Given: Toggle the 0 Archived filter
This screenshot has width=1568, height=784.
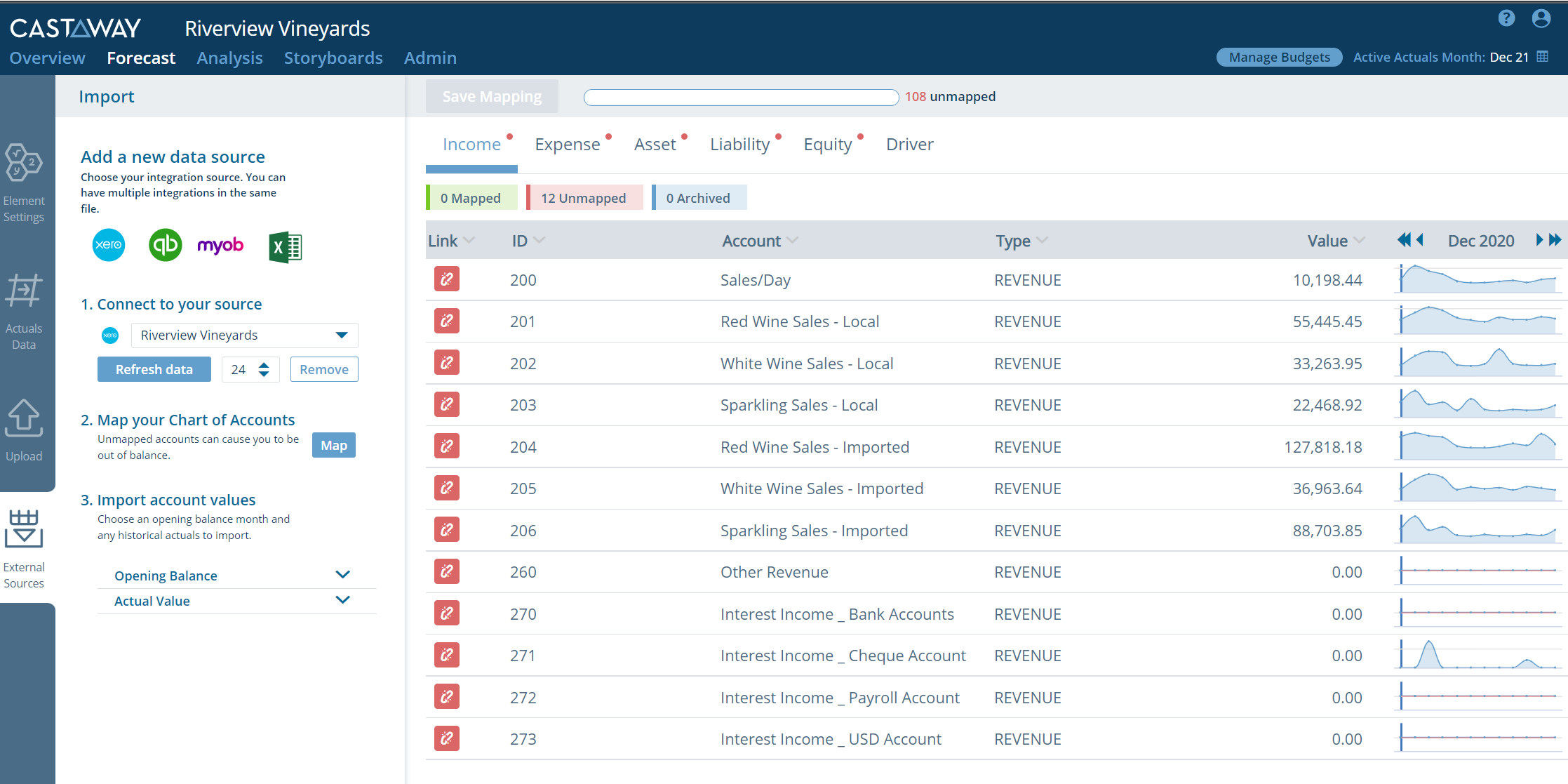Looking at the screenshot, I should coord(699,197).
